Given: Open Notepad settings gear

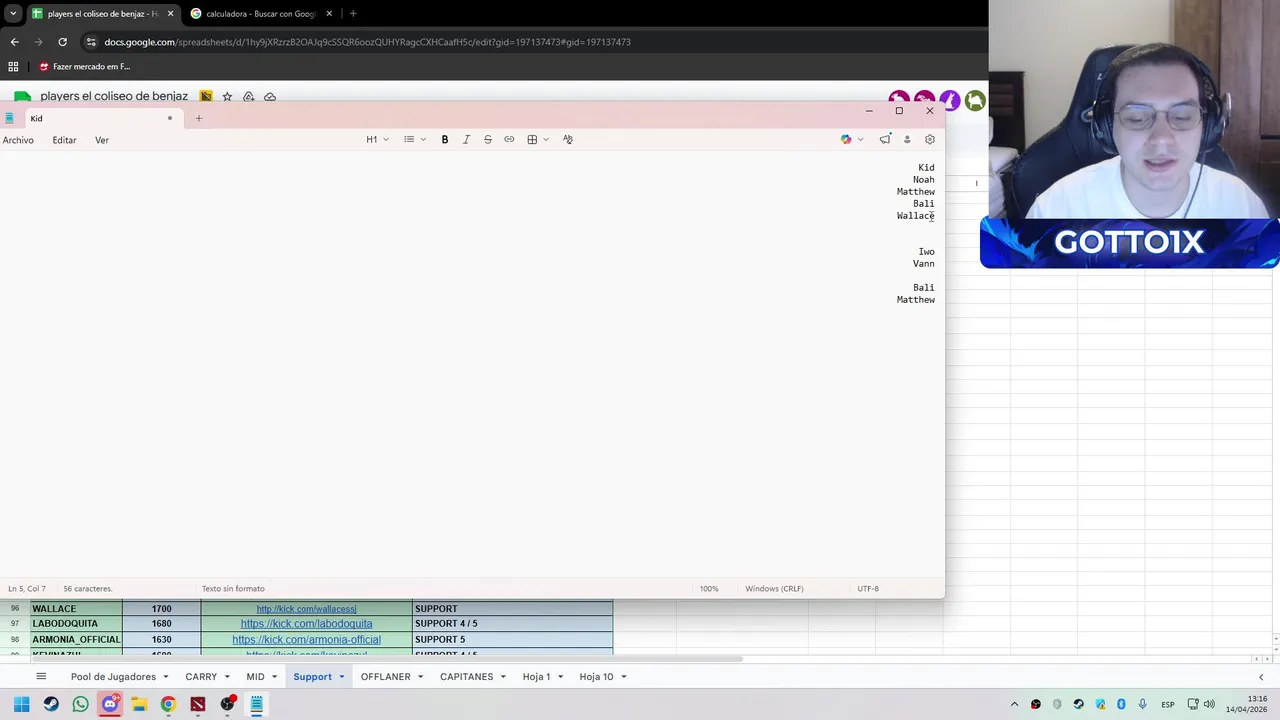Looking at the screenshot, I should 930,140.
